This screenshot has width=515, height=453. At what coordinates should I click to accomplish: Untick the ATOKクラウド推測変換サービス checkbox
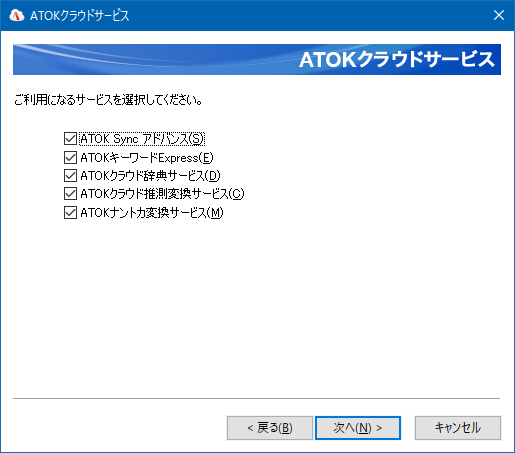click(70, 193)
